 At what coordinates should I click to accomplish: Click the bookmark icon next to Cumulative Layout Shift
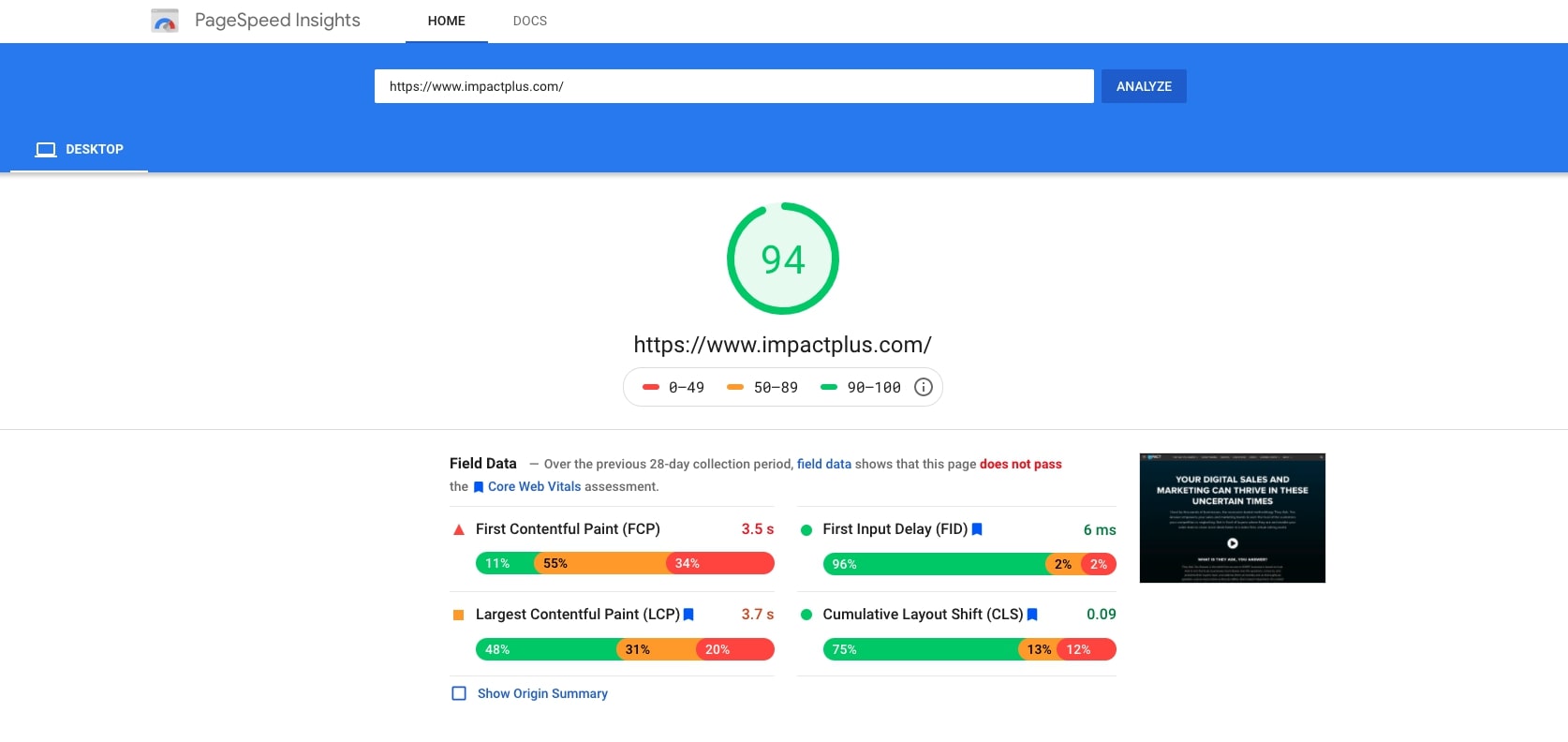coord(1032,615)
